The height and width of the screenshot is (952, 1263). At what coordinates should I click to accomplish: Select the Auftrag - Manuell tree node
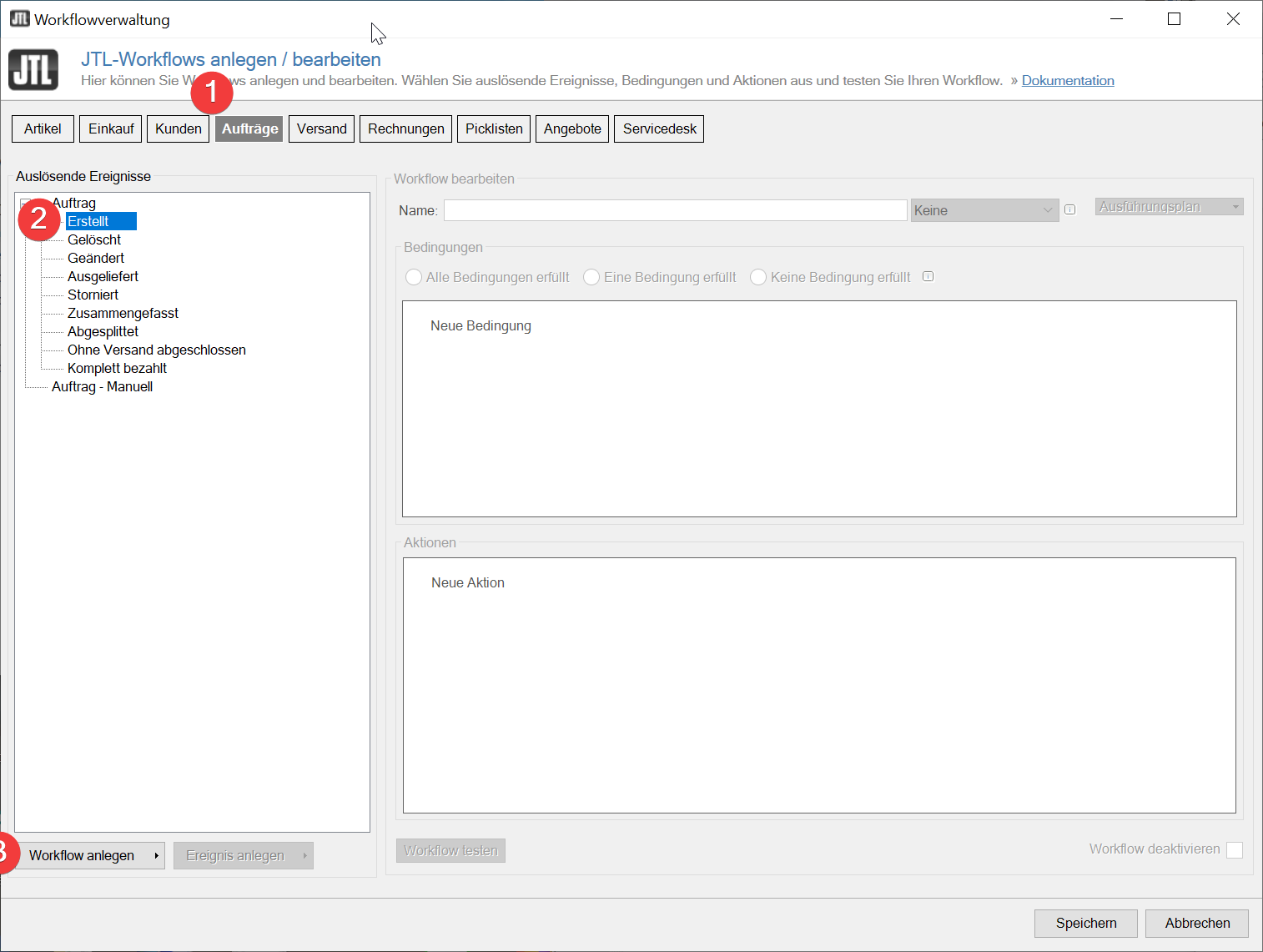(102, 387)
